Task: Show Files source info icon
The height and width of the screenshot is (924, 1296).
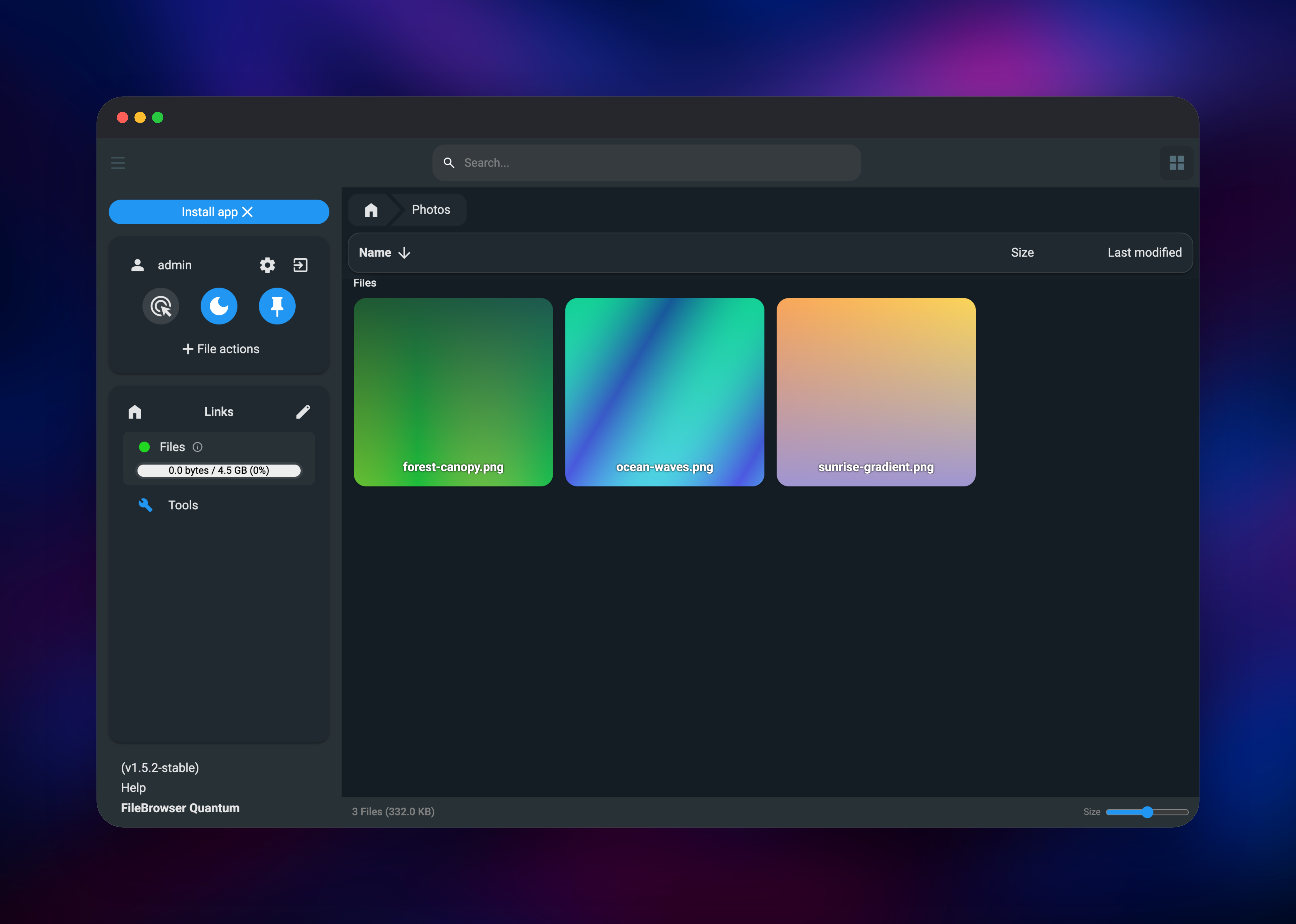Action: point(197,447)
